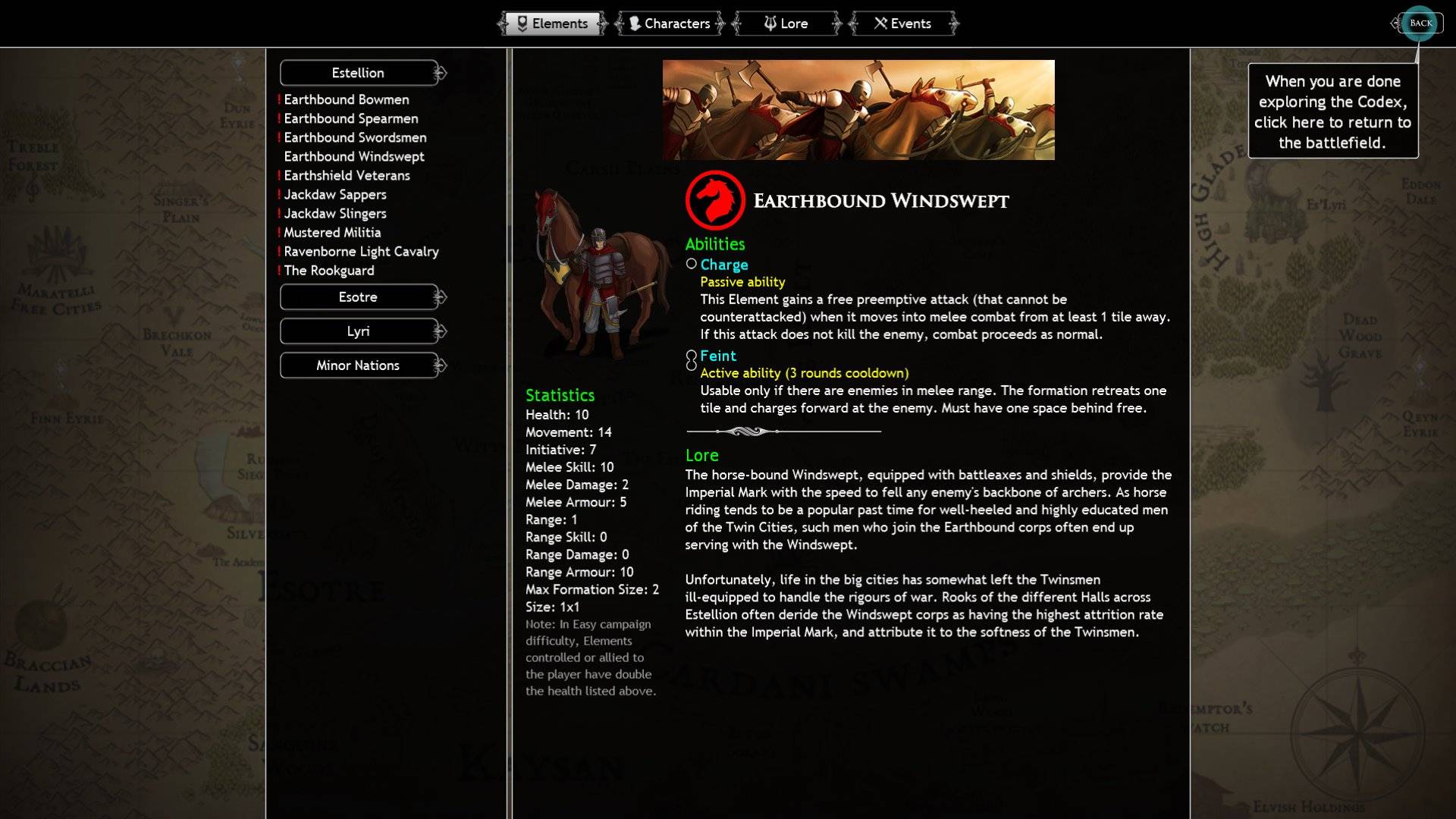
Task: Click the cavalry charge banner image
Action: tap(858, 110)
